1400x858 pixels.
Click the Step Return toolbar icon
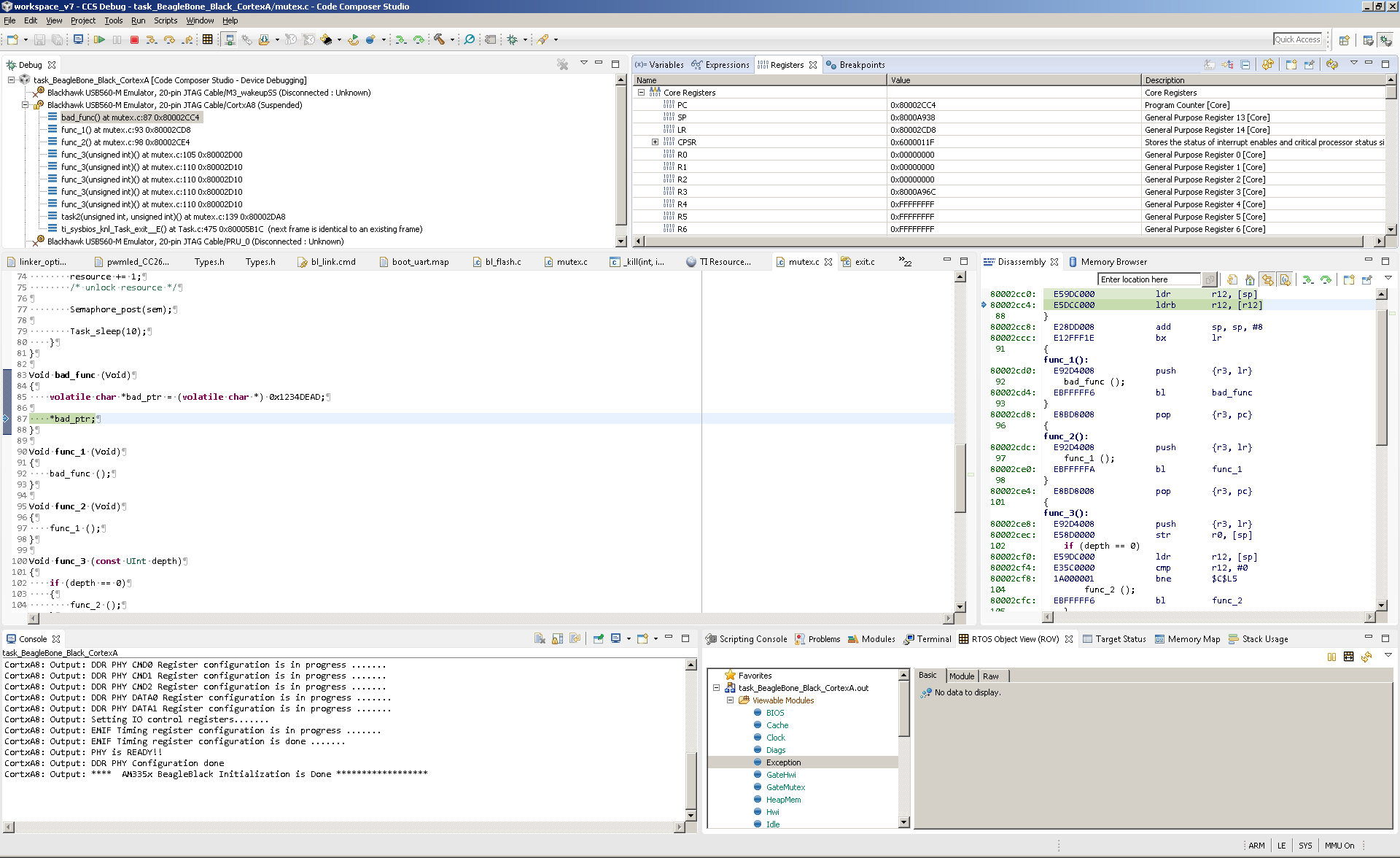(x=187, y=39)
